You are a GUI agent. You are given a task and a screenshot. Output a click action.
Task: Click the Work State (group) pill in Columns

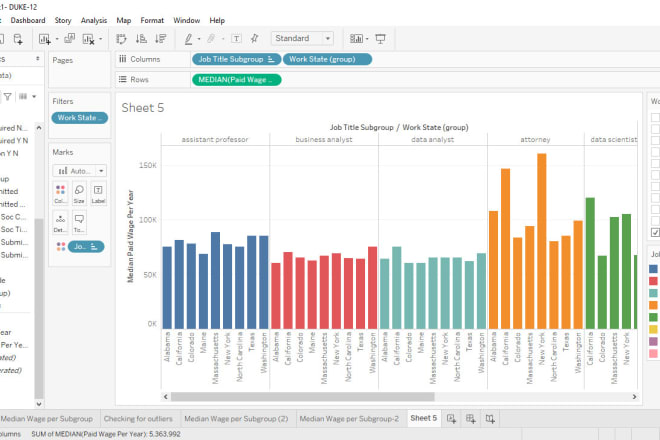point(327,59)
